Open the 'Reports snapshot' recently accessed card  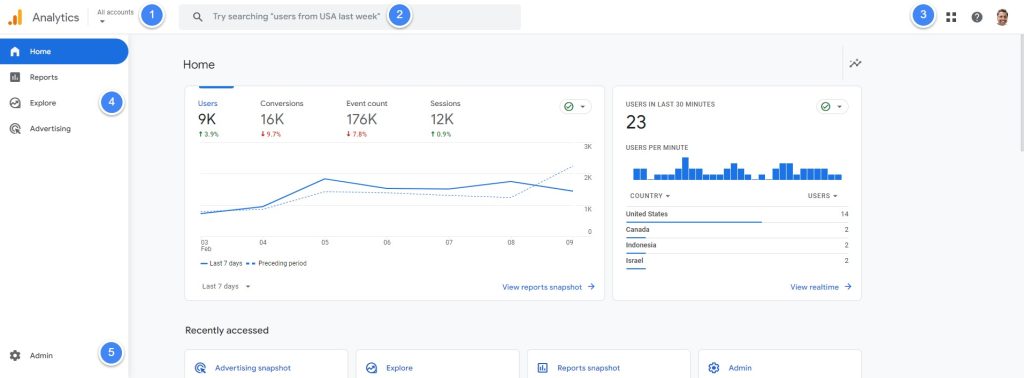[x=609, y=364]
